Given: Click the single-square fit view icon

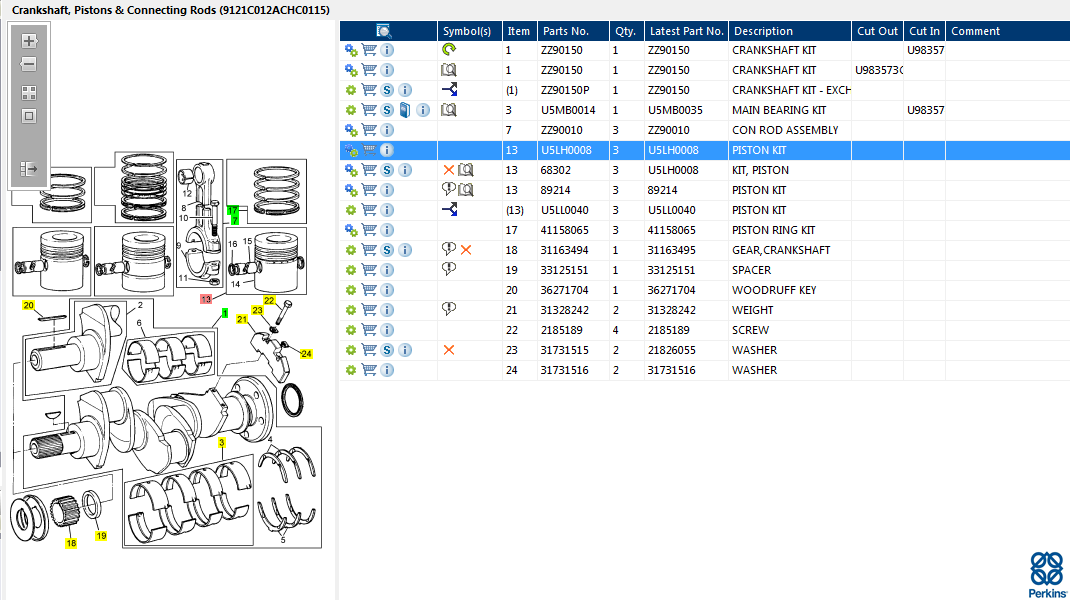Looking at the screenshot, I should pyautogui.click(x=29, y=116).
